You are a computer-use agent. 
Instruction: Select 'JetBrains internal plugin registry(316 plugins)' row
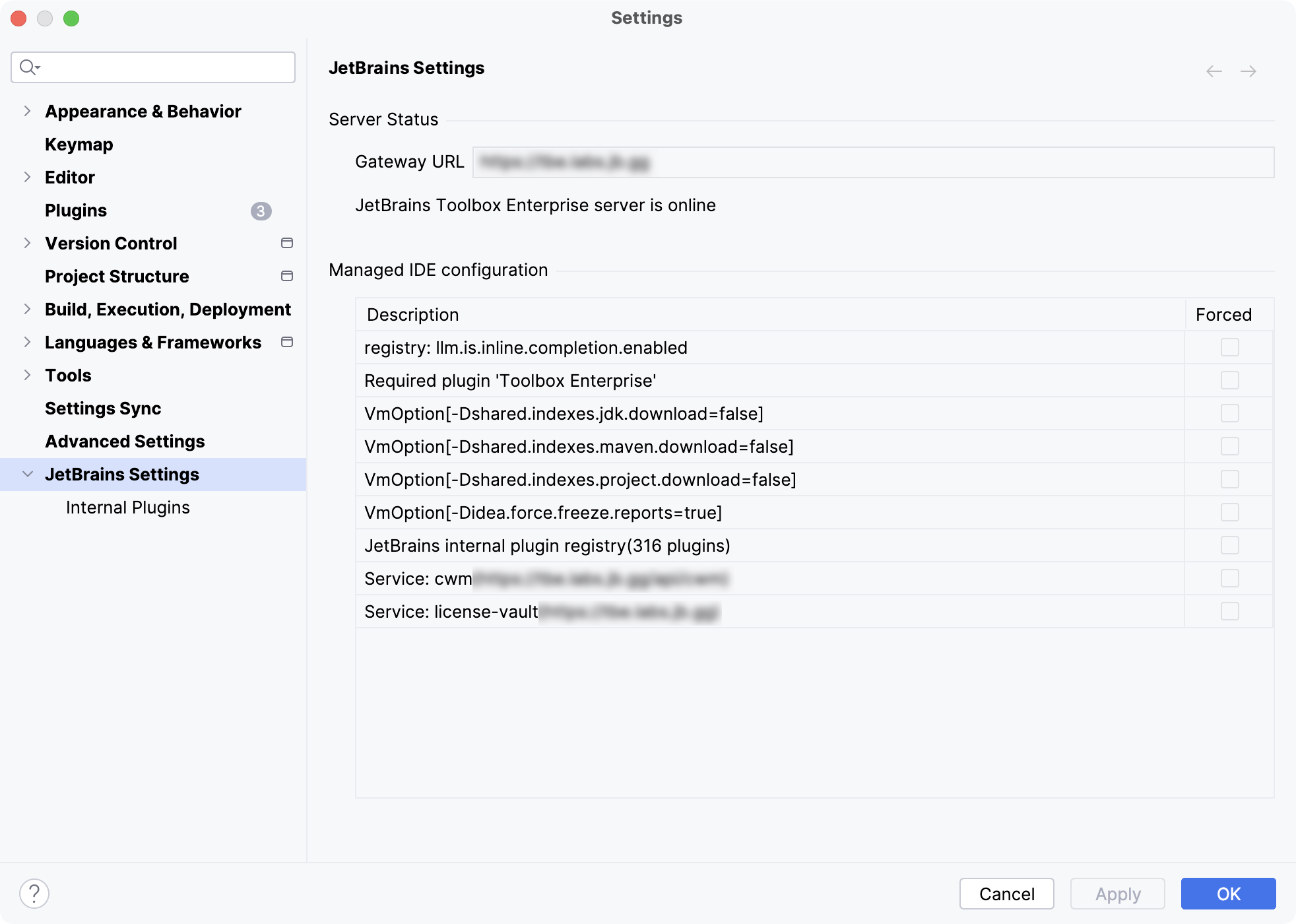814,545
